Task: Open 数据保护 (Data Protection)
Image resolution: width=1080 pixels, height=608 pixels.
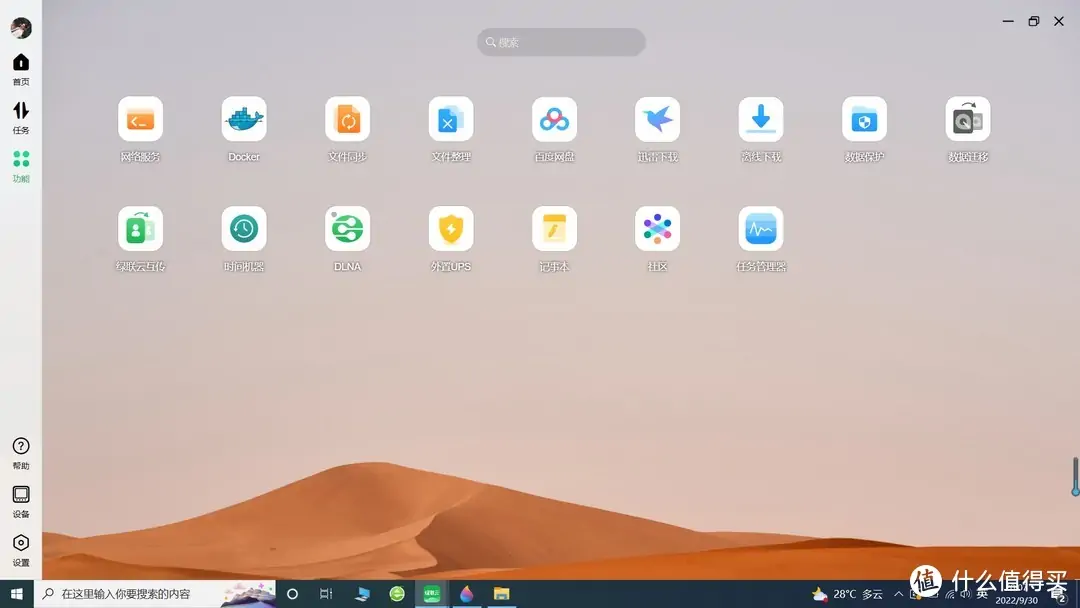Action: [864, 120]
